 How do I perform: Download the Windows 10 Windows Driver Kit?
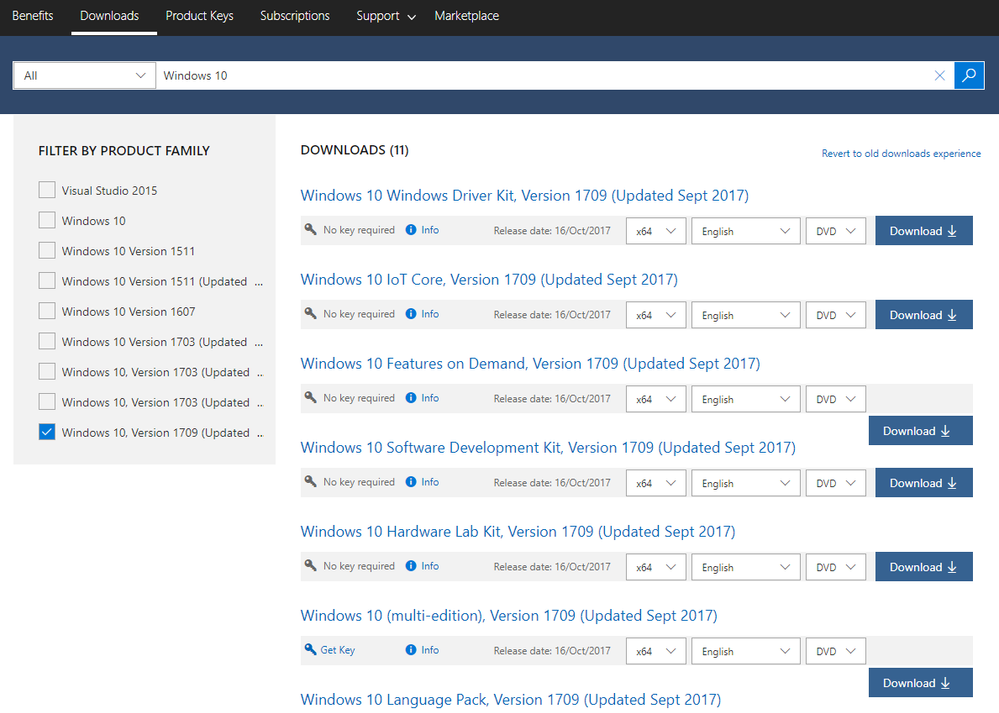tap(924, 231)
